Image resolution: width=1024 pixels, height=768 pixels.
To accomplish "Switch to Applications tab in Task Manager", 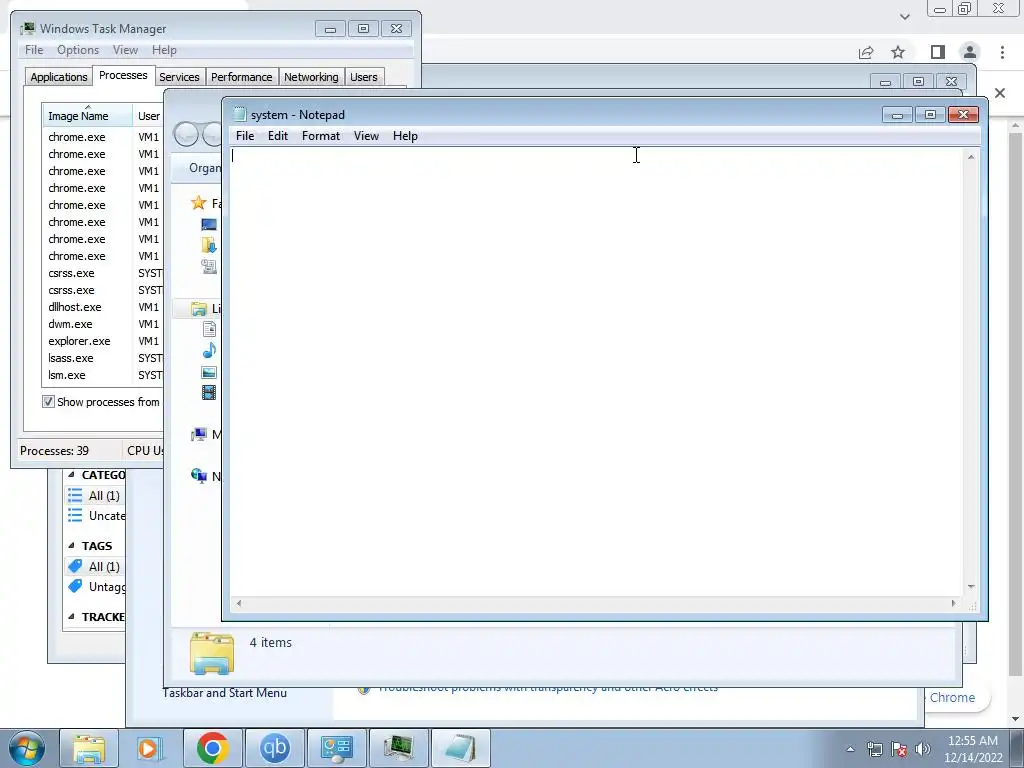I will pyautogui.click(x=59, y=77).
